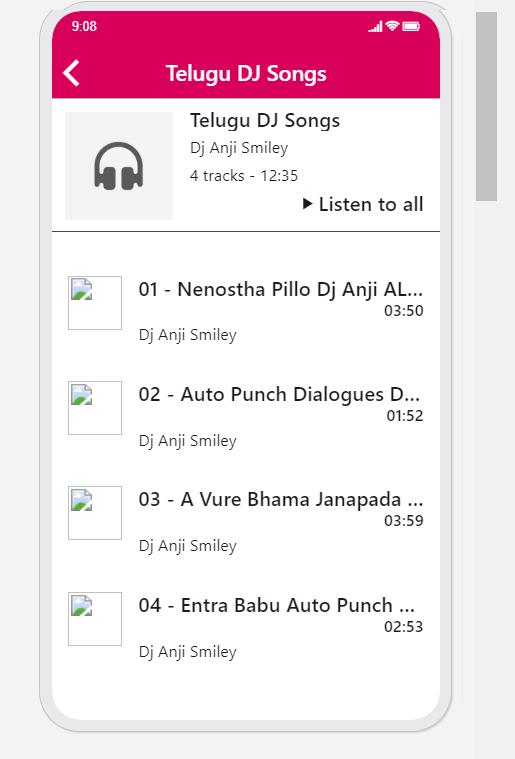515x759 pixels.
Task: Click the 03:50 duration of track 01
Action: [x=404, y=310]
